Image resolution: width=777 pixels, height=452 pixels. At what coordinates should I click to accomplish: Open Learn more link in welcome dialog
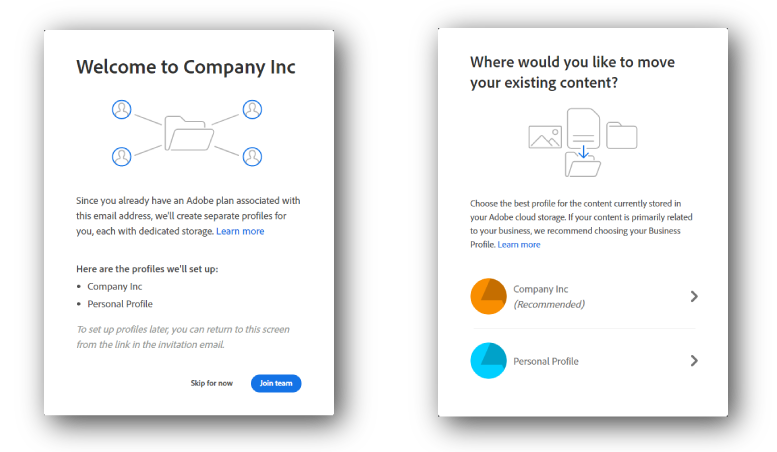[x=240, y=231]
